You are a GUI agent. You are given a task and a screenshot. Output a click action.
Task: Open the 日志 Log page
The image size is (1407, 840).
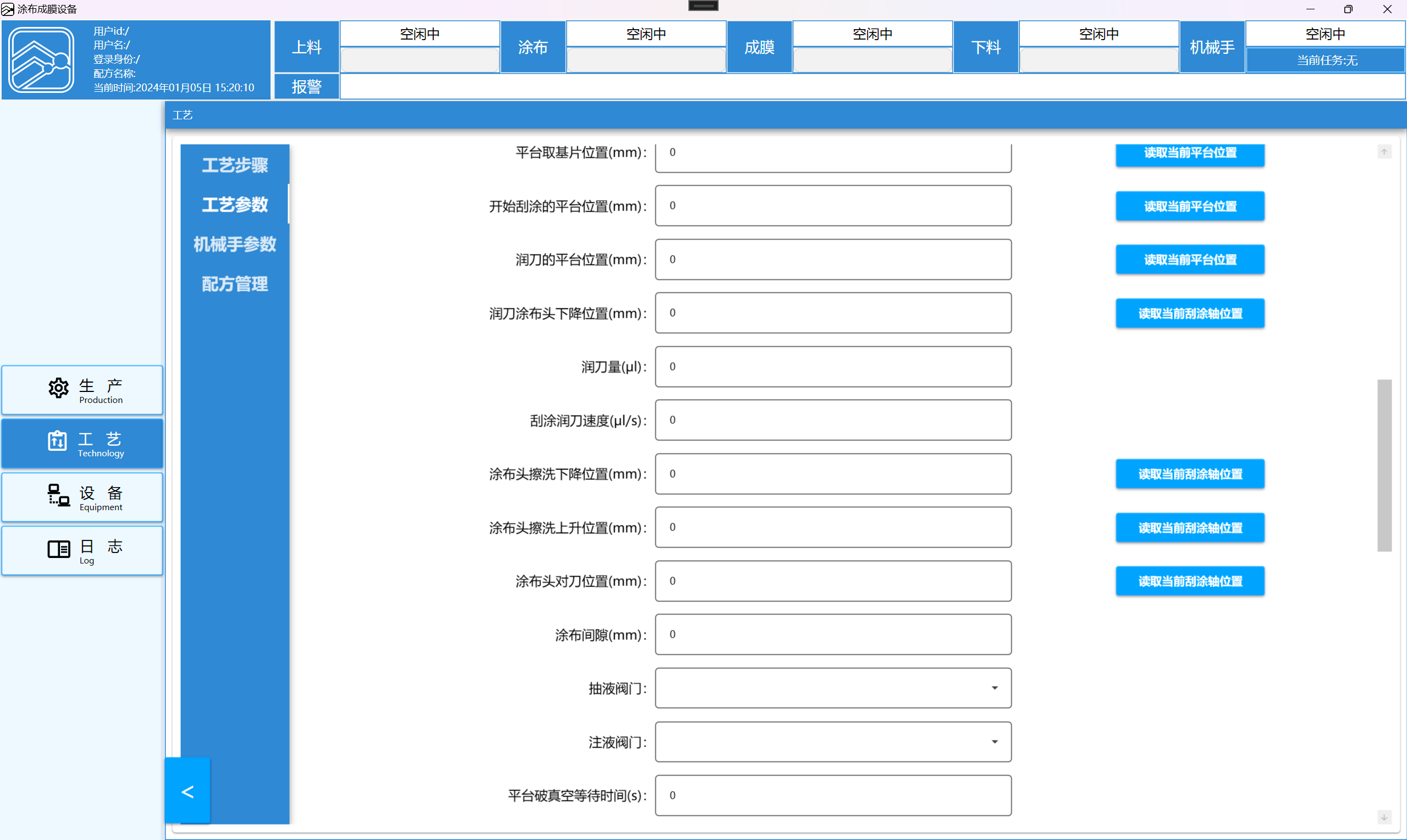point(82,551)
